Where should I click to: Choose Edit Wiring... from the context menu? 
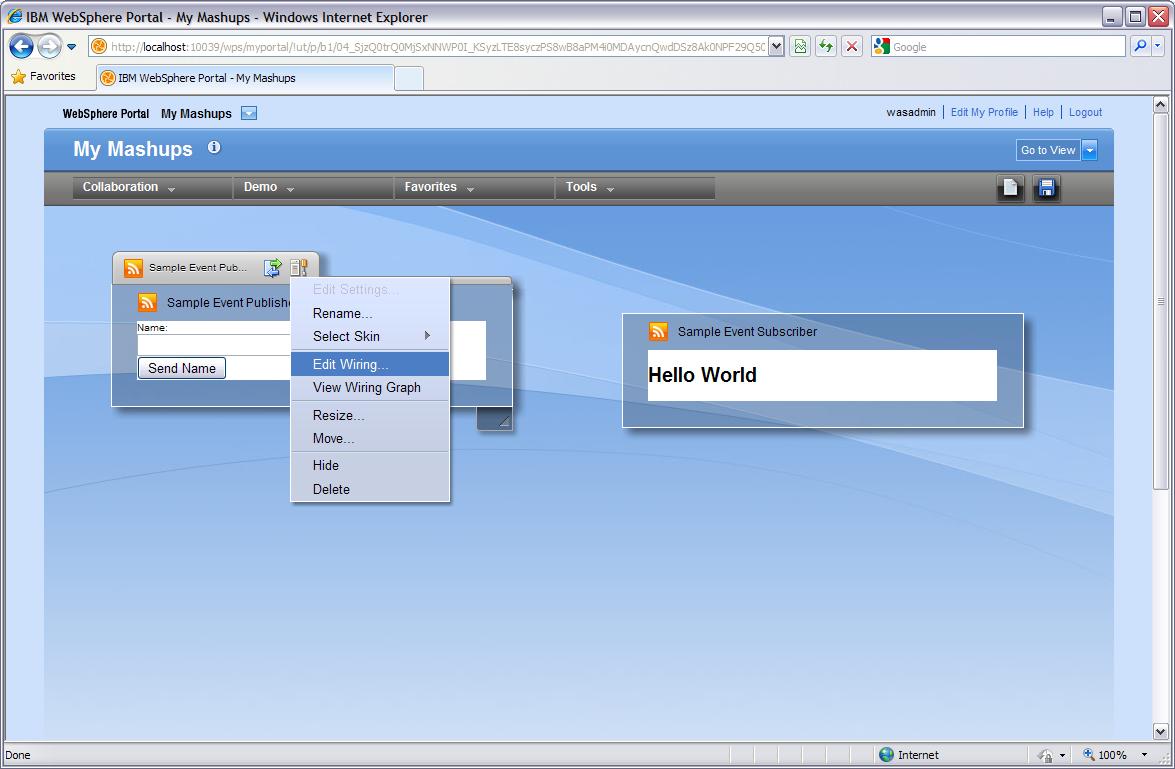coord(370,364)
